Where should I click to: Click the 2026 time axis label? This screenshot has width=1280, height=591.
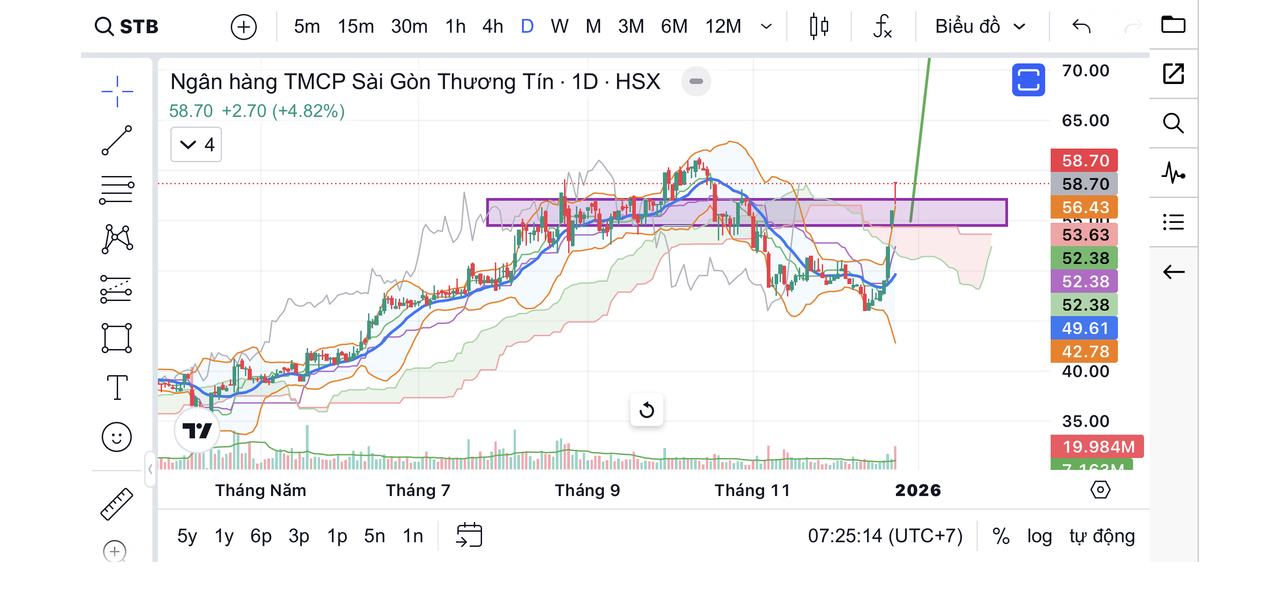coord(918,490)
